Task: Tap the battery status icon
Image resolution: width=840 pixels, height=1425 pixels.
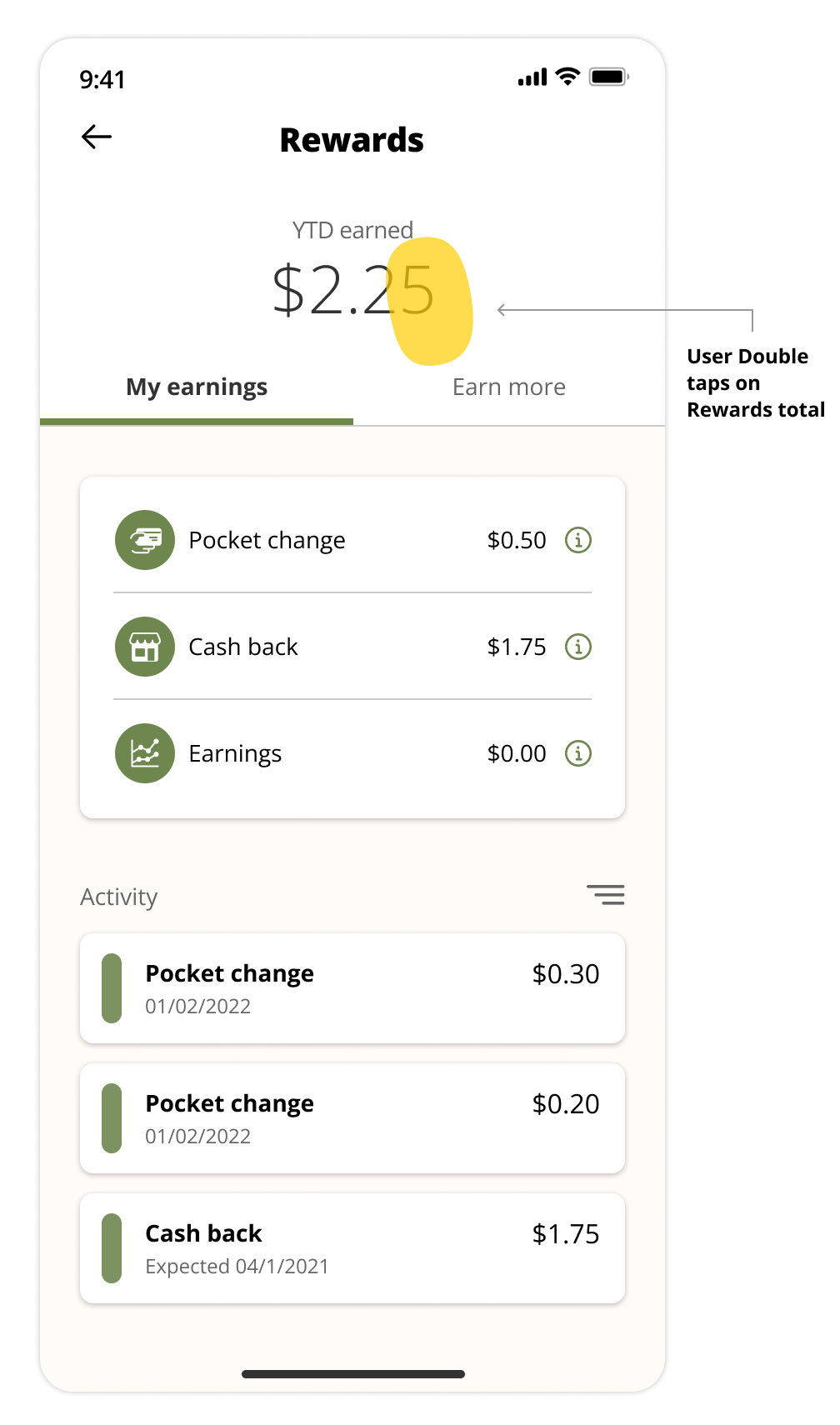Action: coord(608,77)
